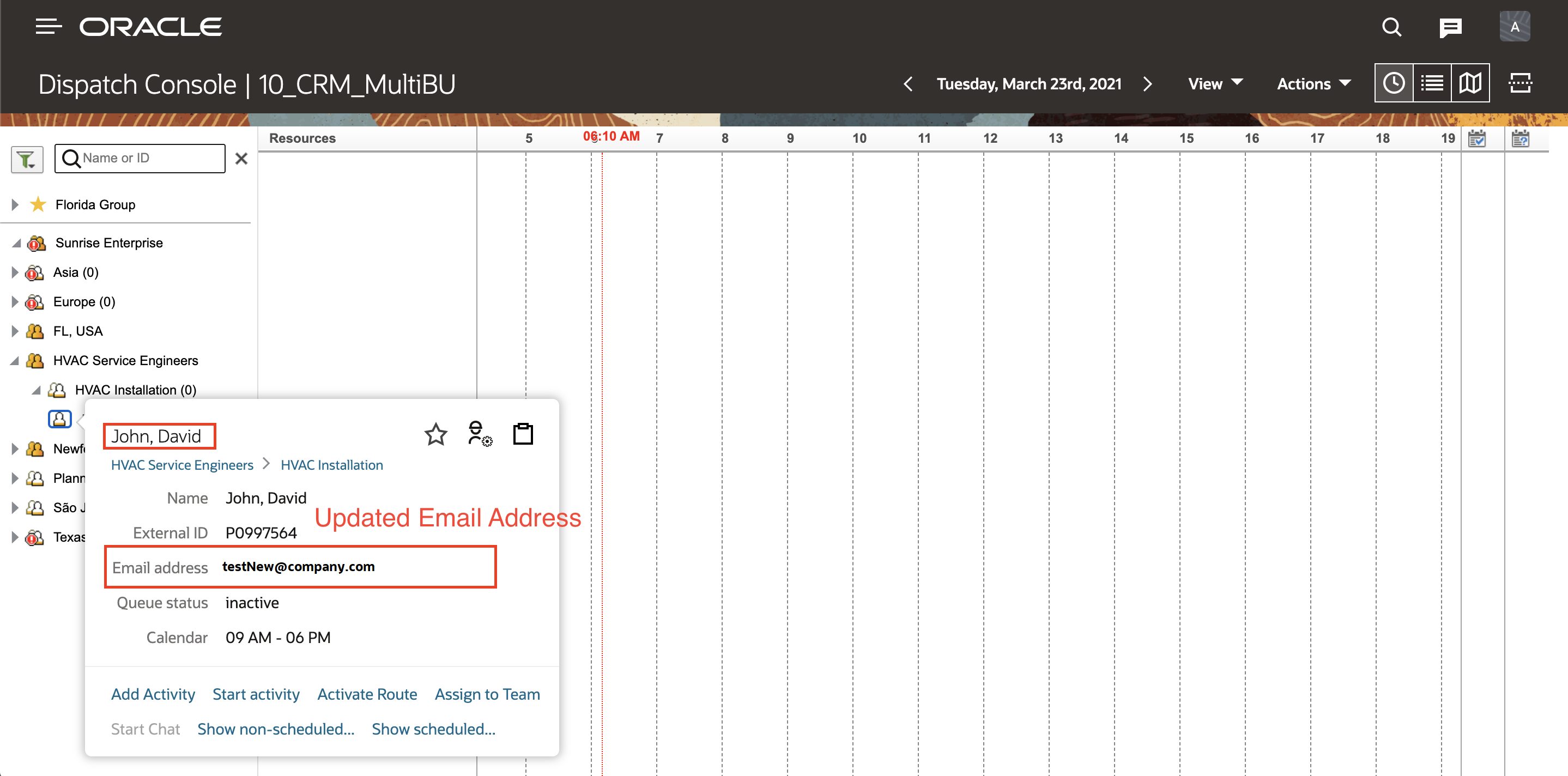The image size is (1568, 776).
Task: Switch to map view icon
Action: [1470, 83]
